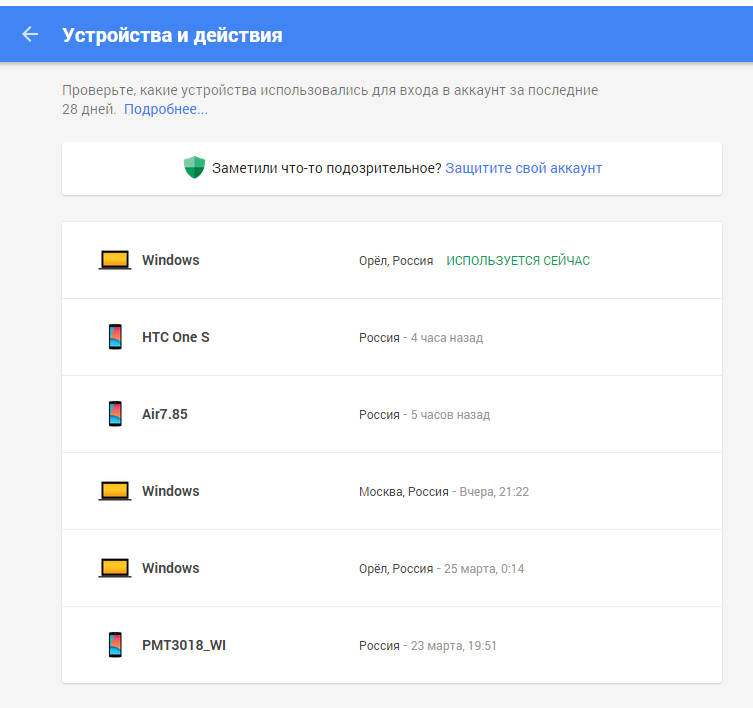Click the 23 марта, 19:51 timestamp
This screenshot has height=708, width=753.
(453, 646)
